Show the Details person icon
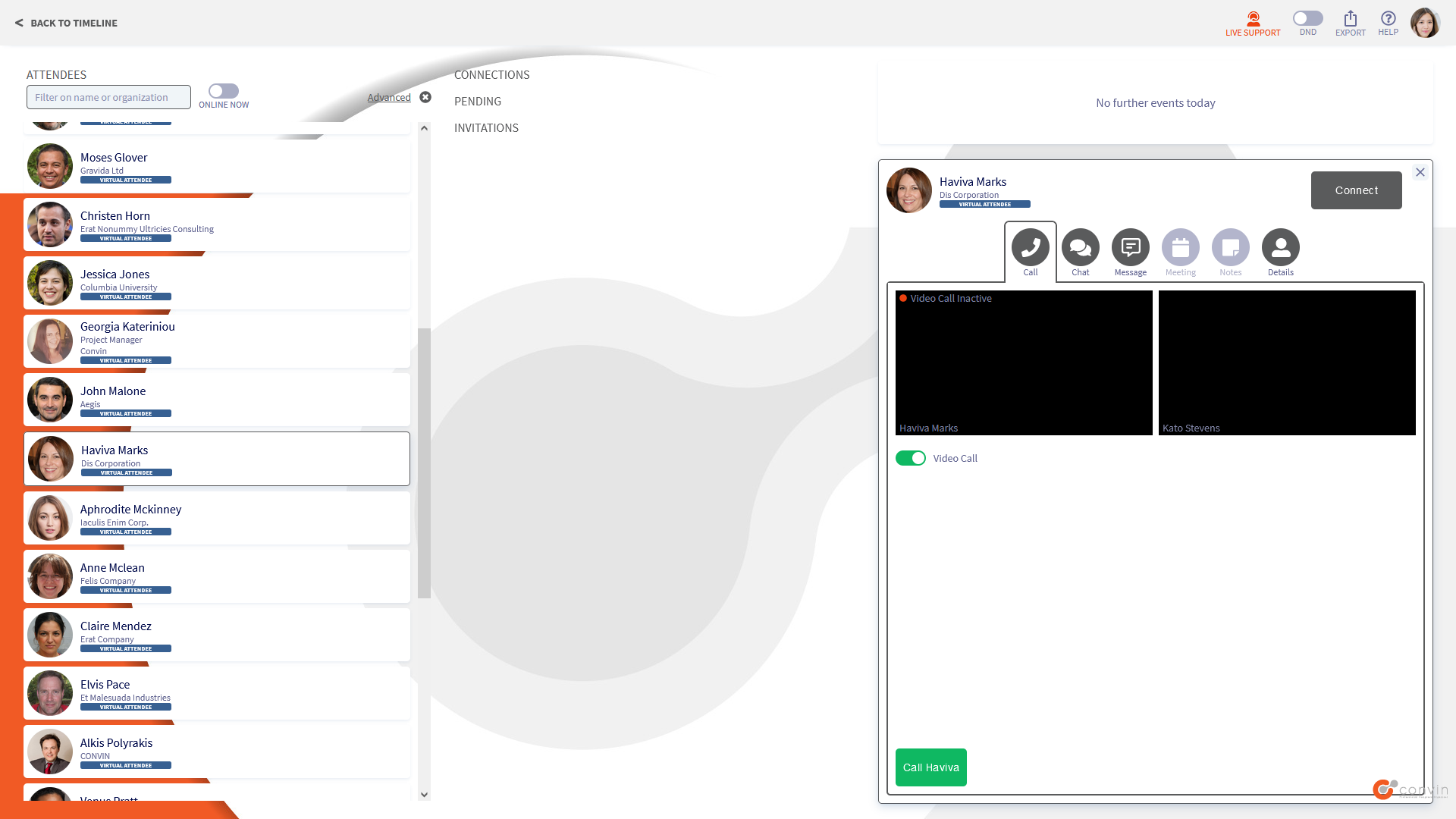1456x819 pixels. click(x=1280, y=248)
